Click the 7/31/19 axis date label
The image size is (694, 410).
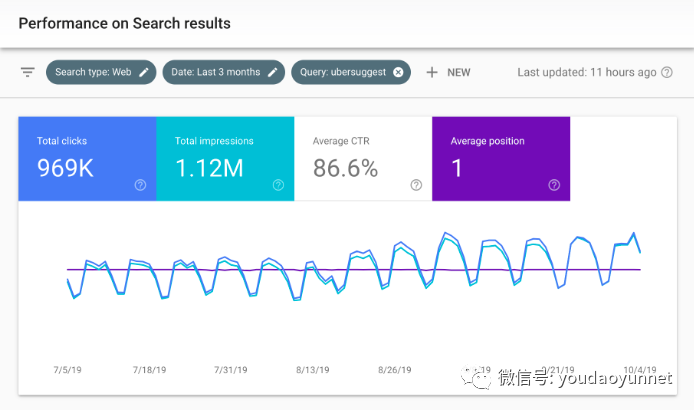point(231,370)
